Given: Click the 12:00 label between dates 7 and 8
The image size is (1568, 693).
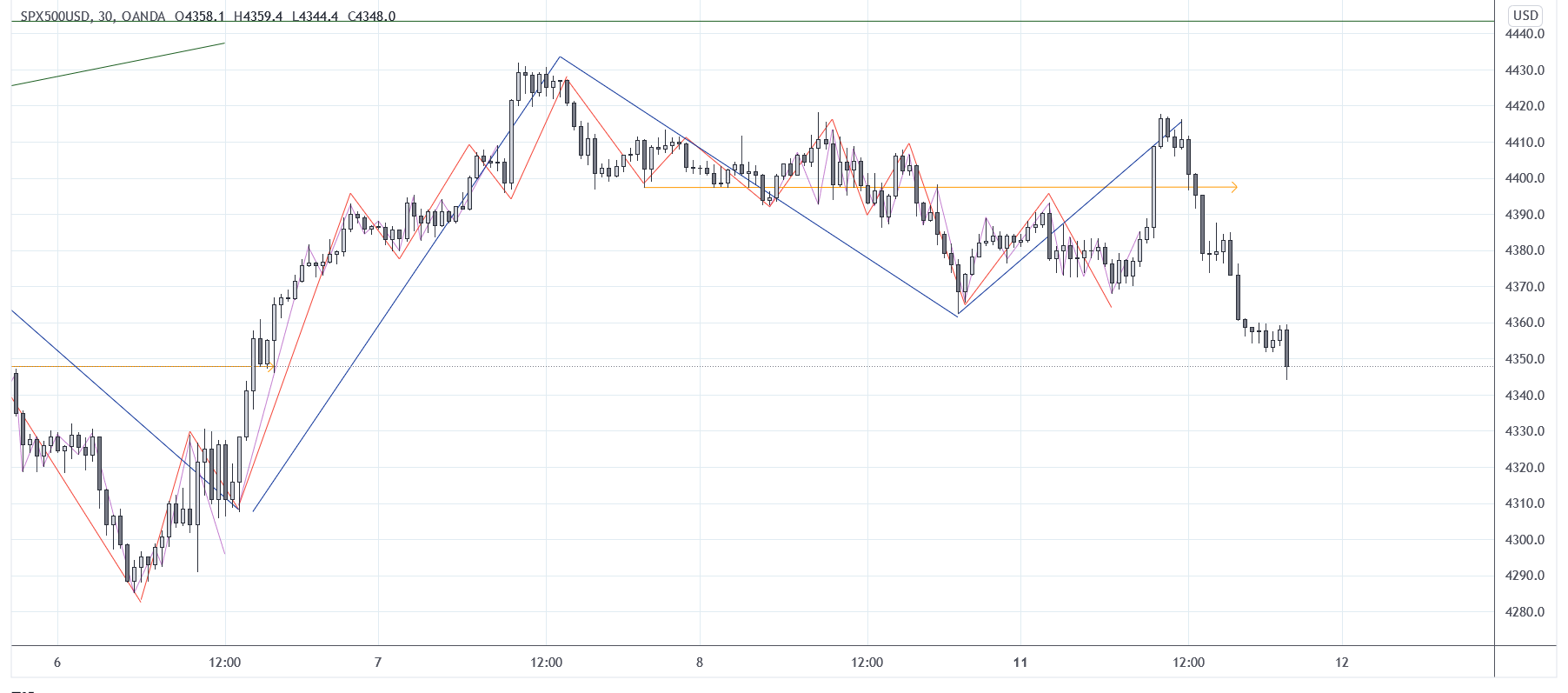Looking at the screenshot, I should [547, 663].
